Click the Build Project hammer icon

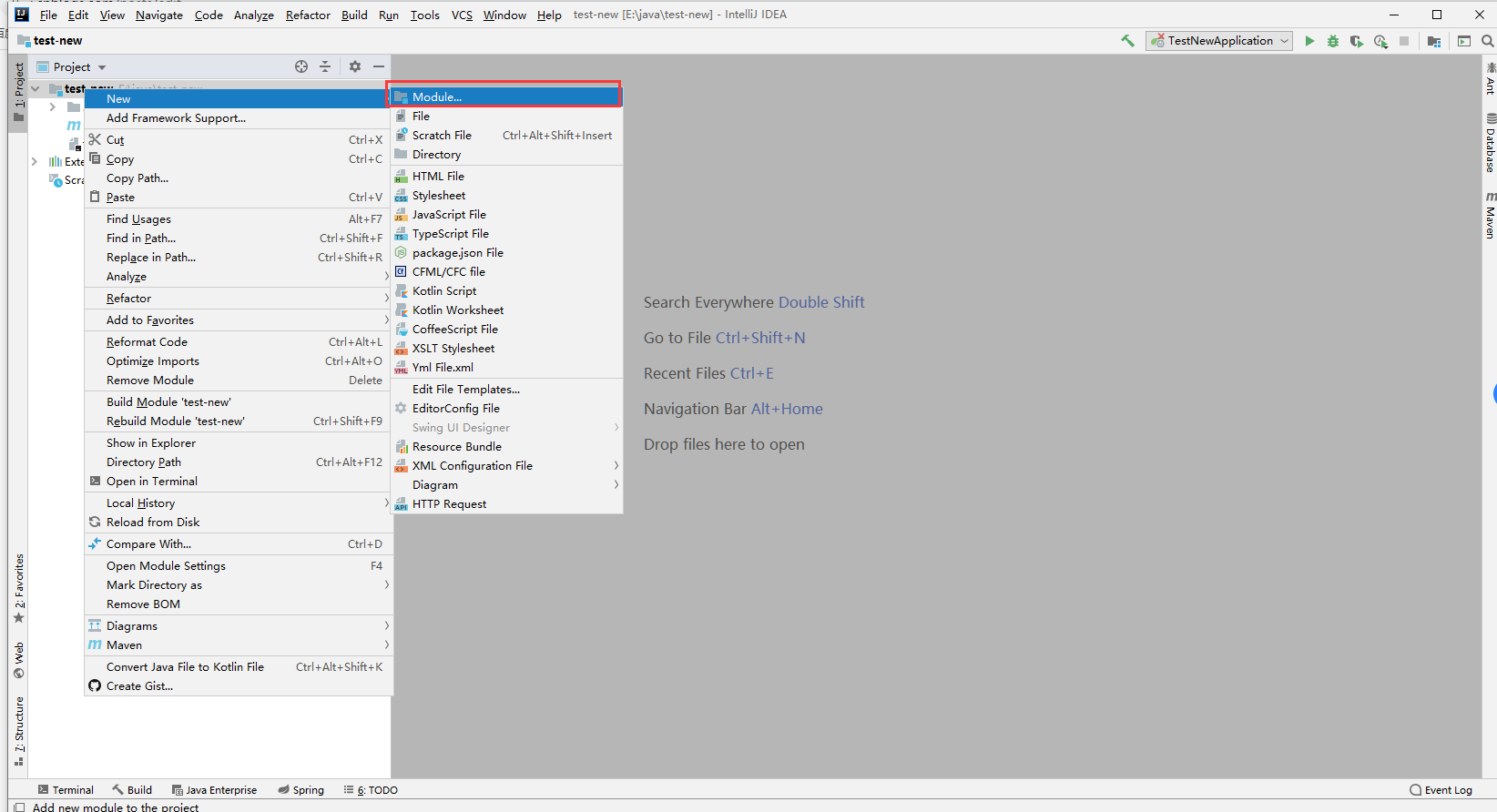1127,41
